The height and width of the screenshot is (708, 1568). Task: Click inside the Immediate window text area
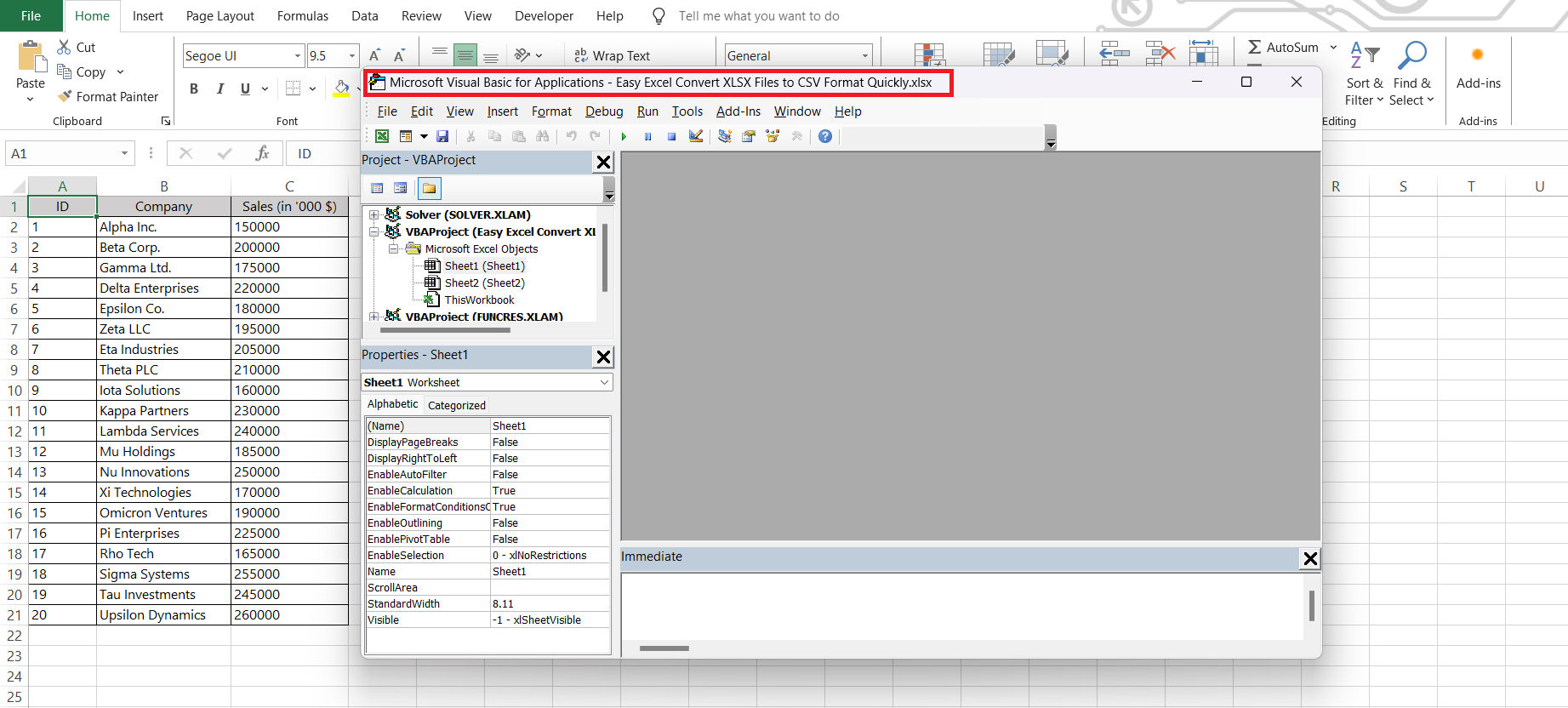(961, 606)
